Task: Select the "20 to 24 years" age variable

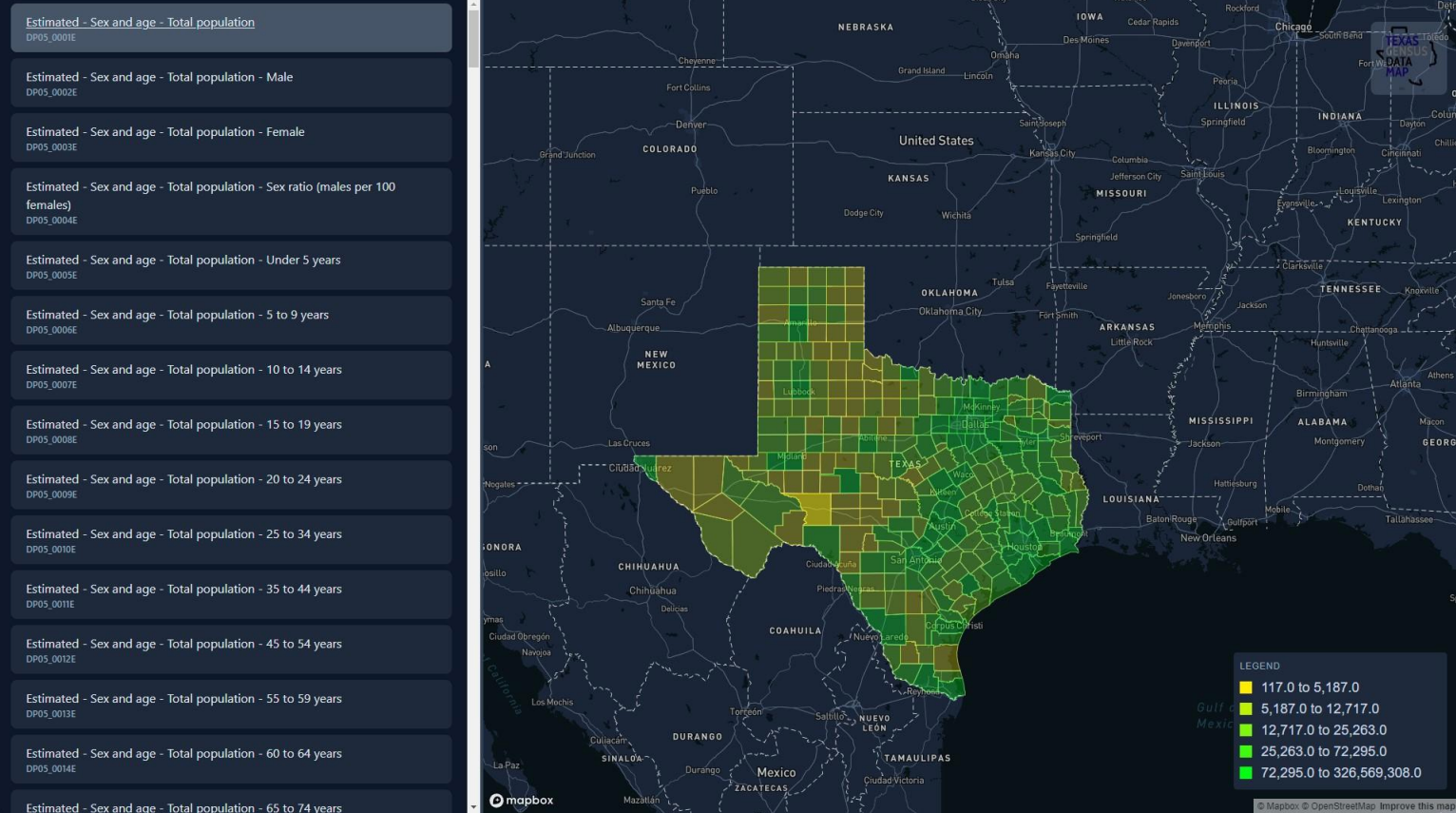Action: [x=231, y=484]
